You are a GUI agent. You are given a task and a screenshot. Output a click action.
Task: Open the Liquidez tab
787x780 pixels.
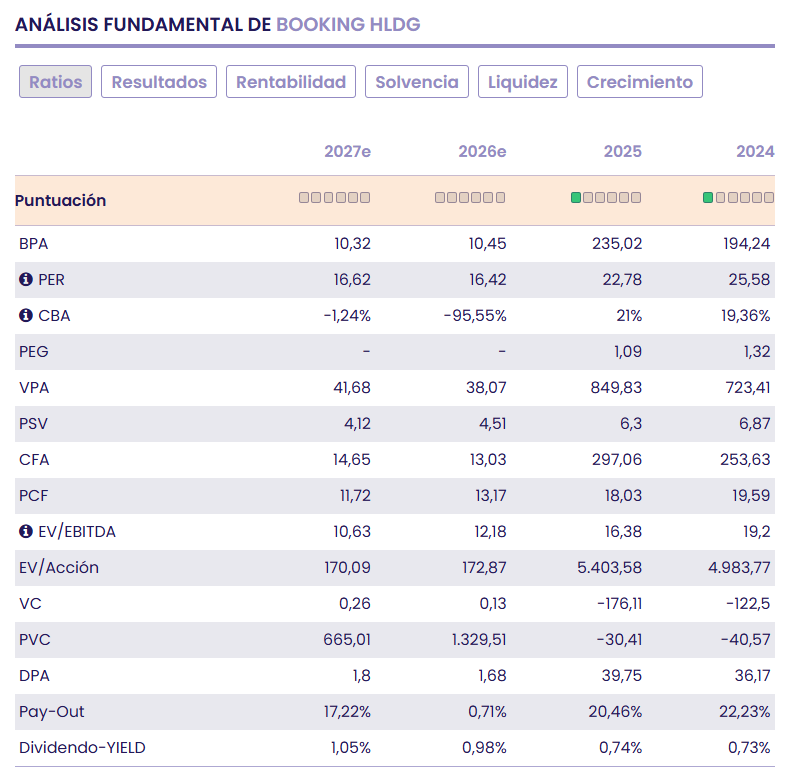coord(522,81)
